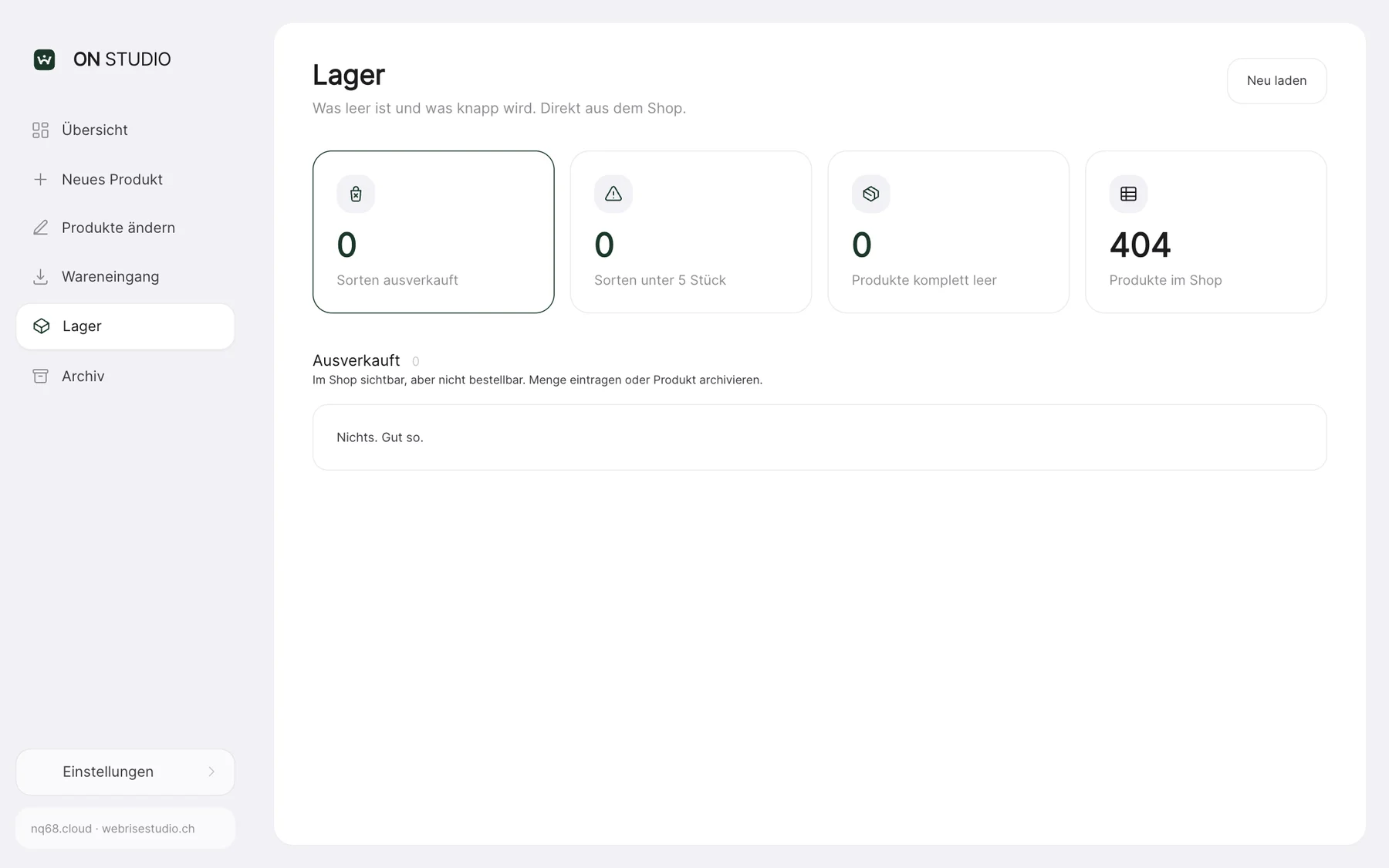Image resolution: width=1389 pixels, height=868 pixels.
Task: Click the sold-out bag icon in the first card
Action: pos(356,194)
